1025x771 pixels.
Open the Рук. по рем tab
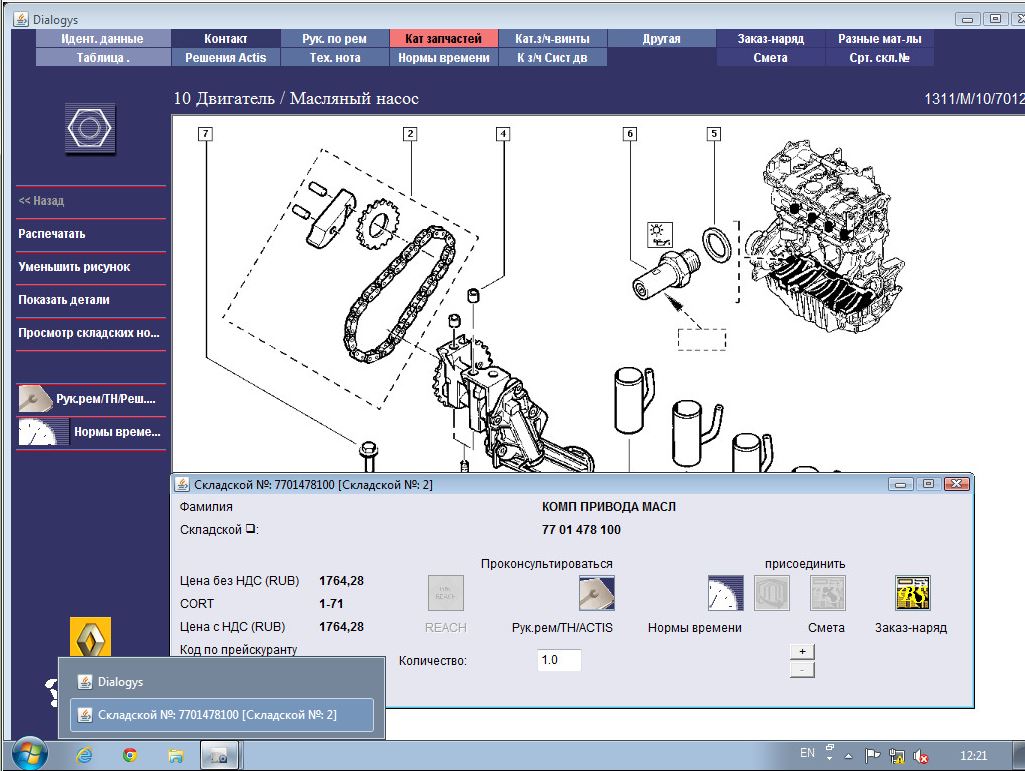335,39
